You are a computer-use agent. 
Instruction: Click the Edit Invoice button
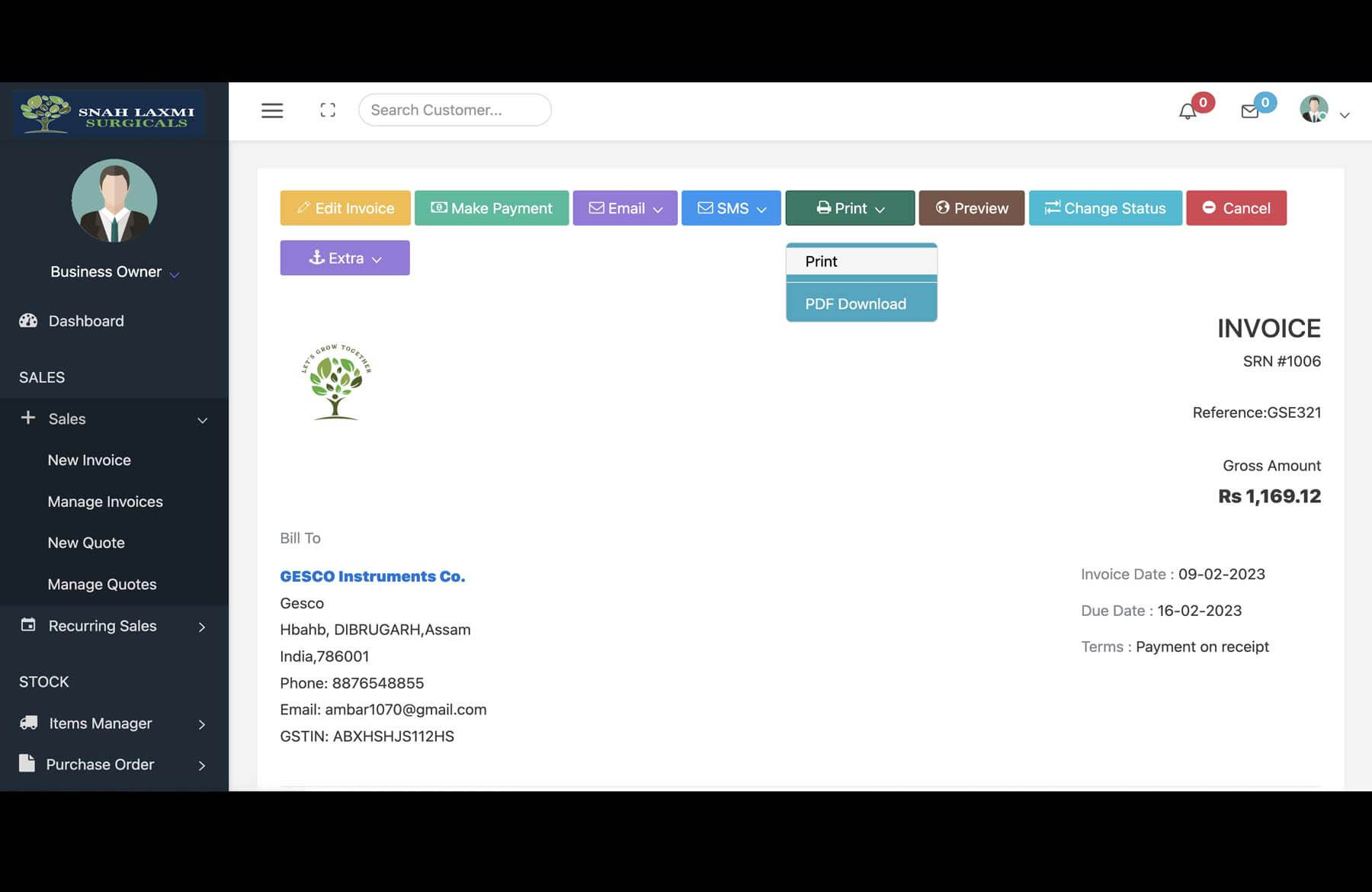[345, 208]
